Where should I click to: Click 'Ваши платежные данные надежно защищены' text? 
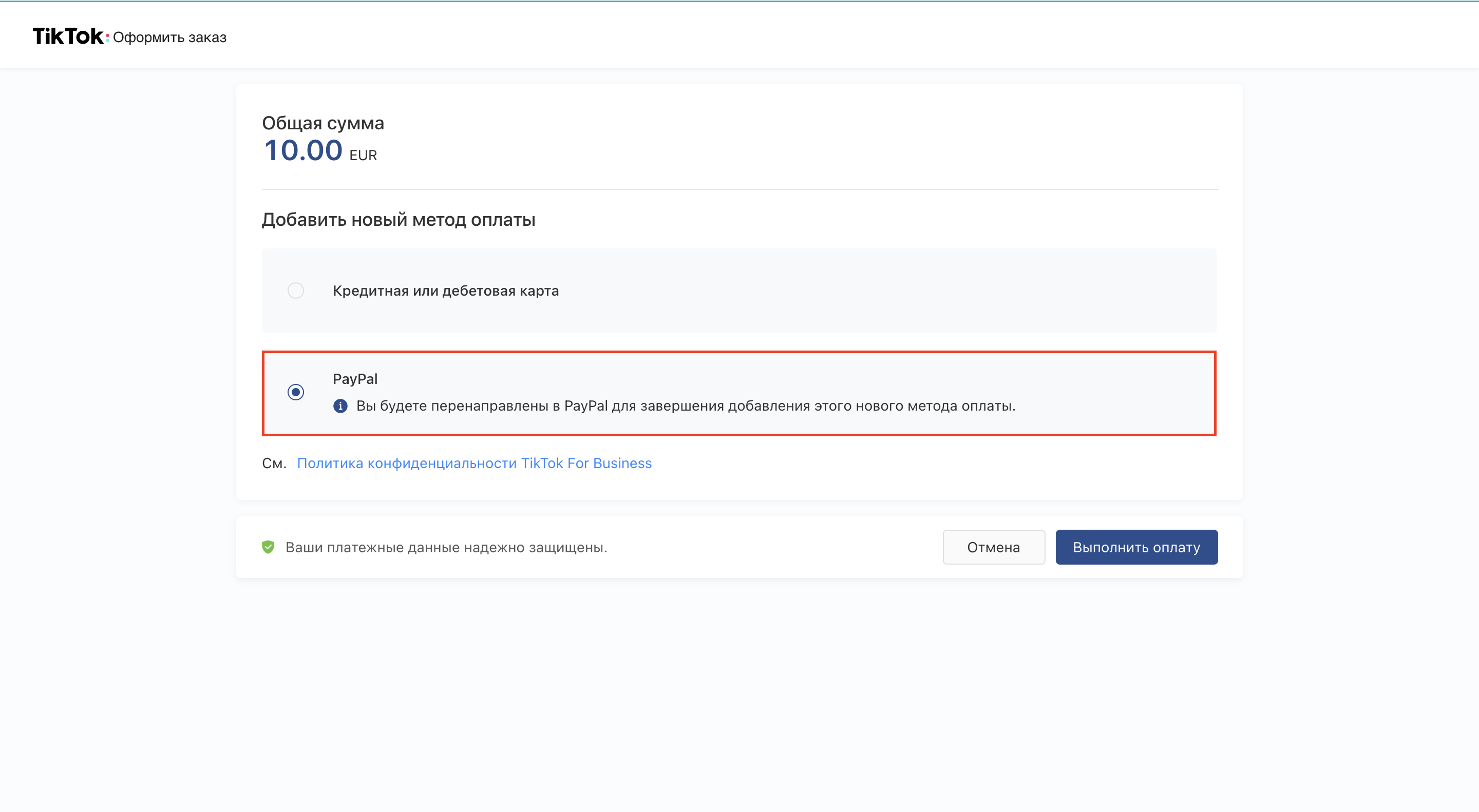(x=446, y=548)
